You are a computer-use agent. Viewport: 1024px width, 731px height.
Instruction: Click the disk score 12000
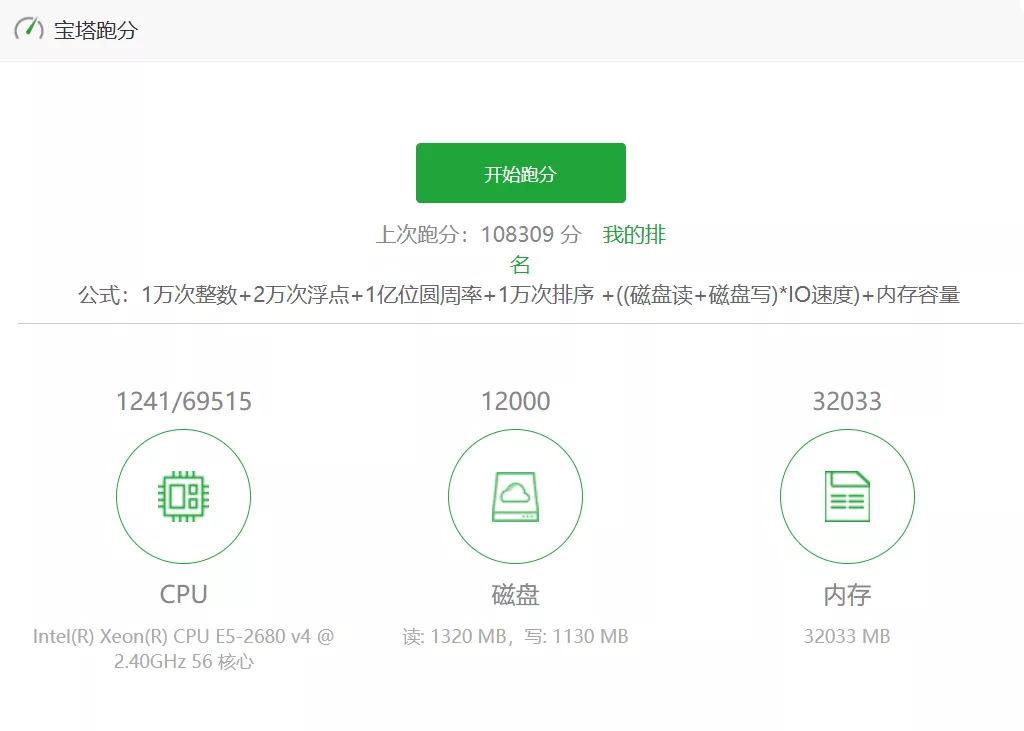pos(515,402)
